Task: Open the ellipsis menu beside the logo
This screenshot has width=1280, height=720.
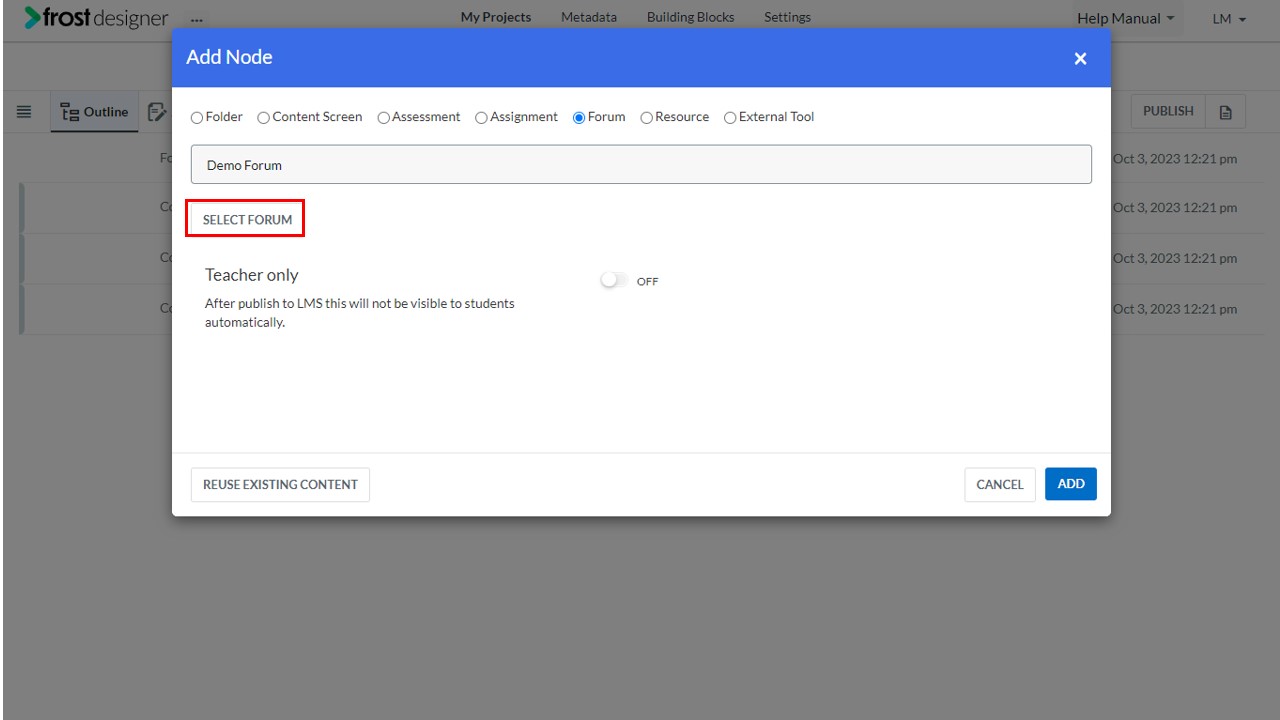Action: [x=196, y=19]
